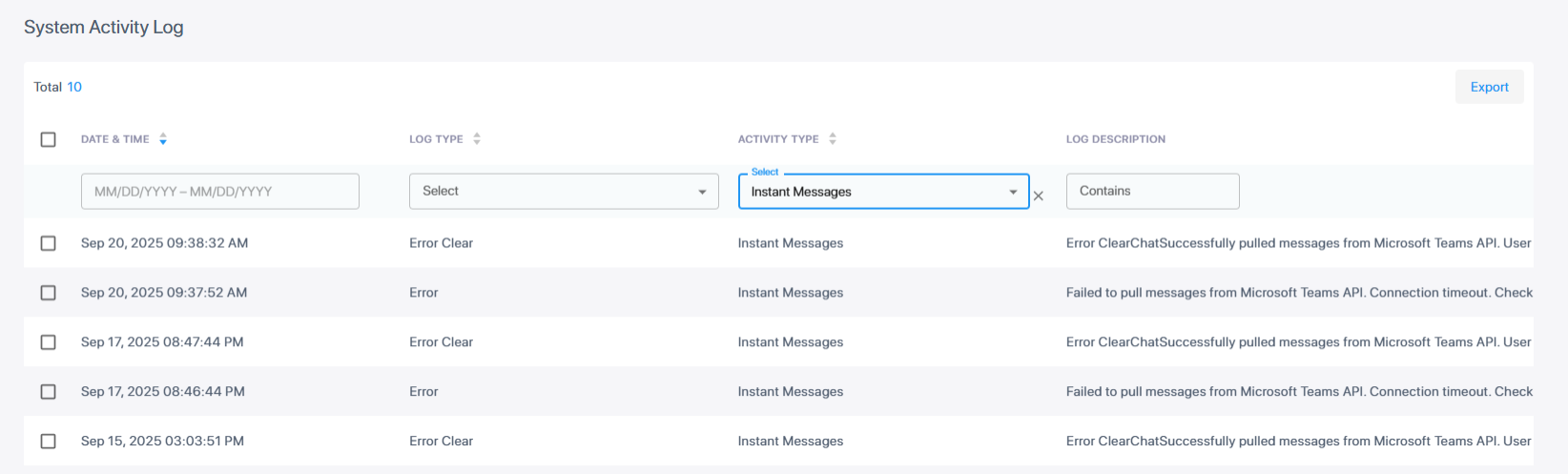
Task: Click the Log Description column header
Action: click(1115, 139)
